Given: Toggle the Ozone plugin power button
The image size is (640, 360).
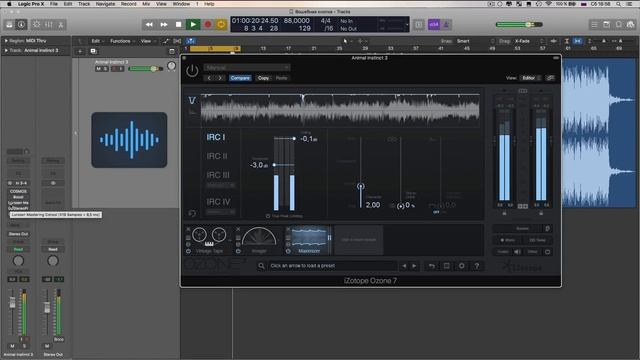Looking at the screenshot, I should [192, 71].
